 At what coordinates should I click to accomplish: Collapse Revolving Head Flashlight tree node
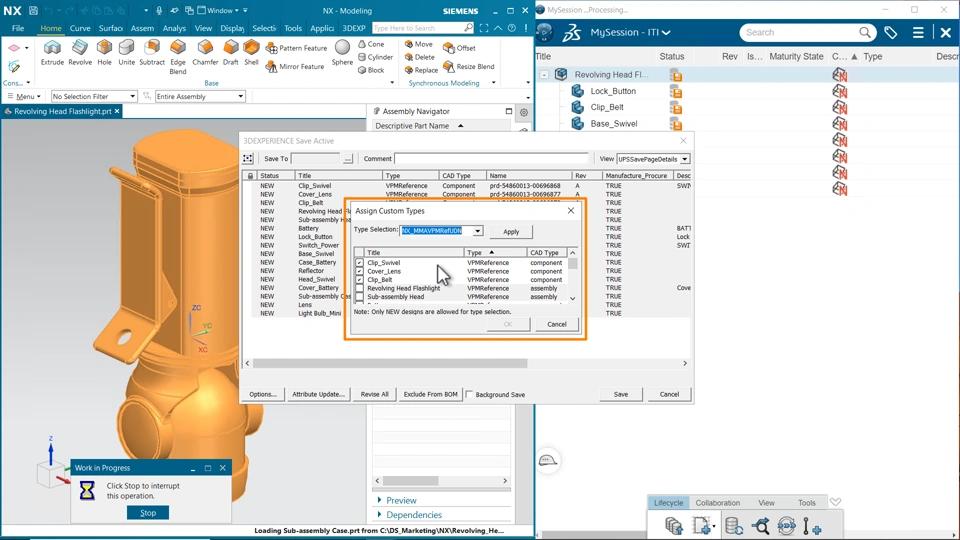coord(544,75)
